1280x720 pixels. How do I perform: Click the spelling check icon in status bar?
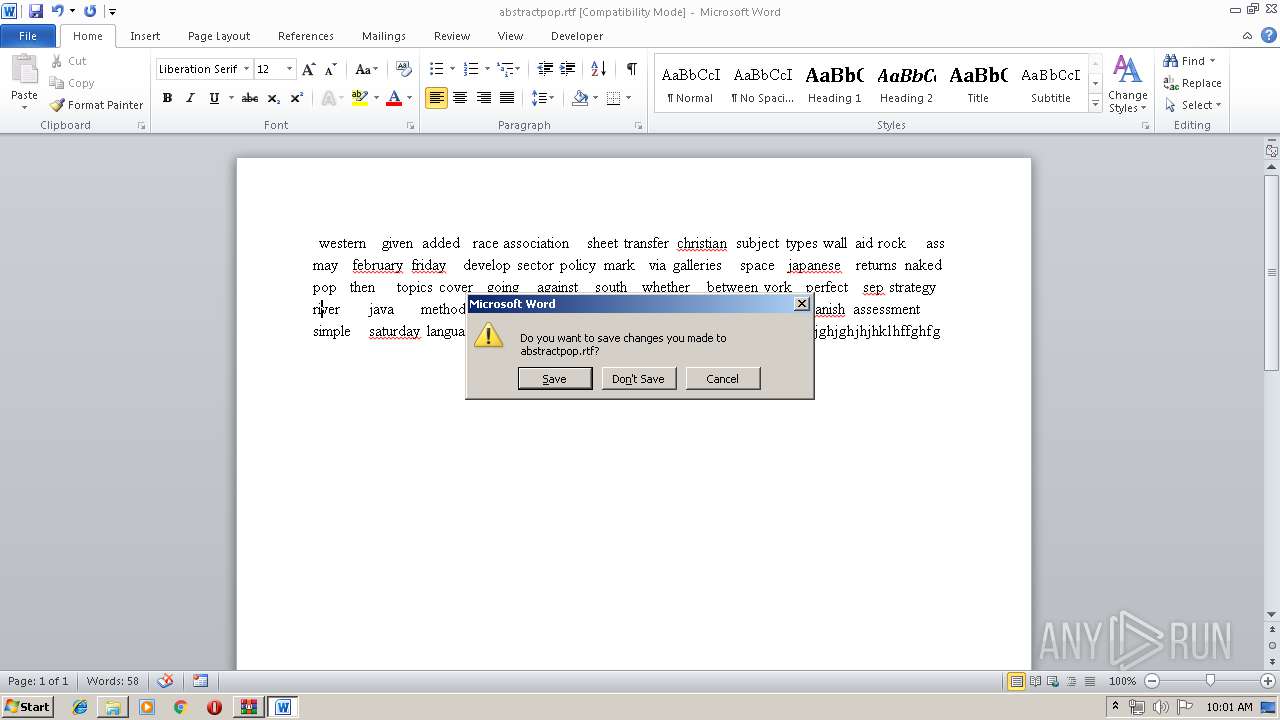click(166, 681)
